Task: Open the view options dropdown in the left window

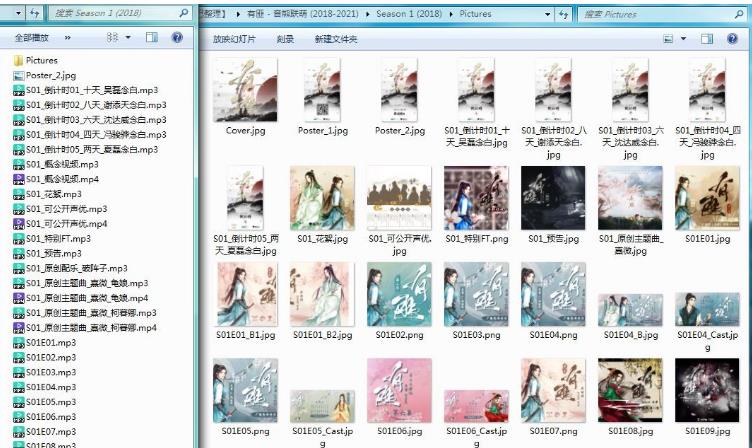Action: (x=128, y=37)
